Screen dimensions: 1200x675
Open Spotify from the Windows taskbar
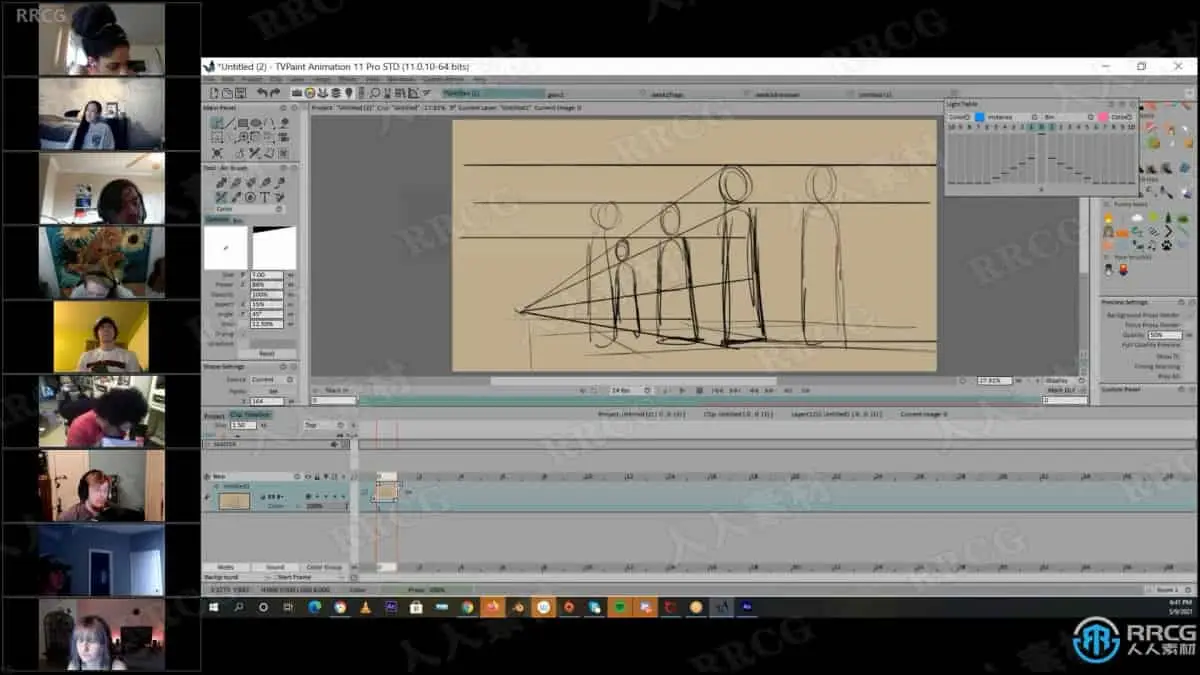622,606
